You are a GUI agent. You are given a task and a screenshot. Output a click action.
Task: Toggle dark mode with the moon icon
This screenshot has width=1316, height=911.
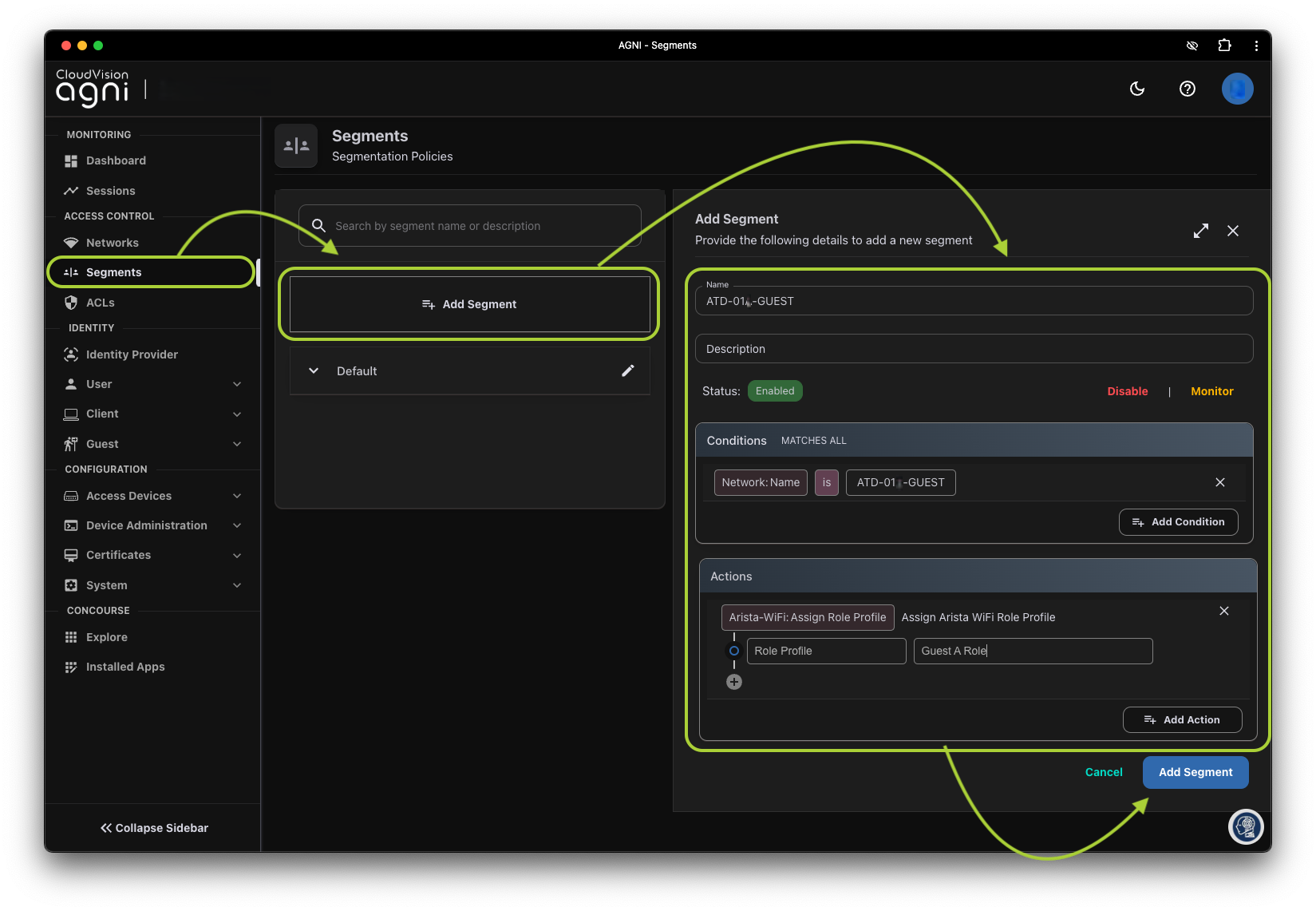click(x=1137, y=89)
